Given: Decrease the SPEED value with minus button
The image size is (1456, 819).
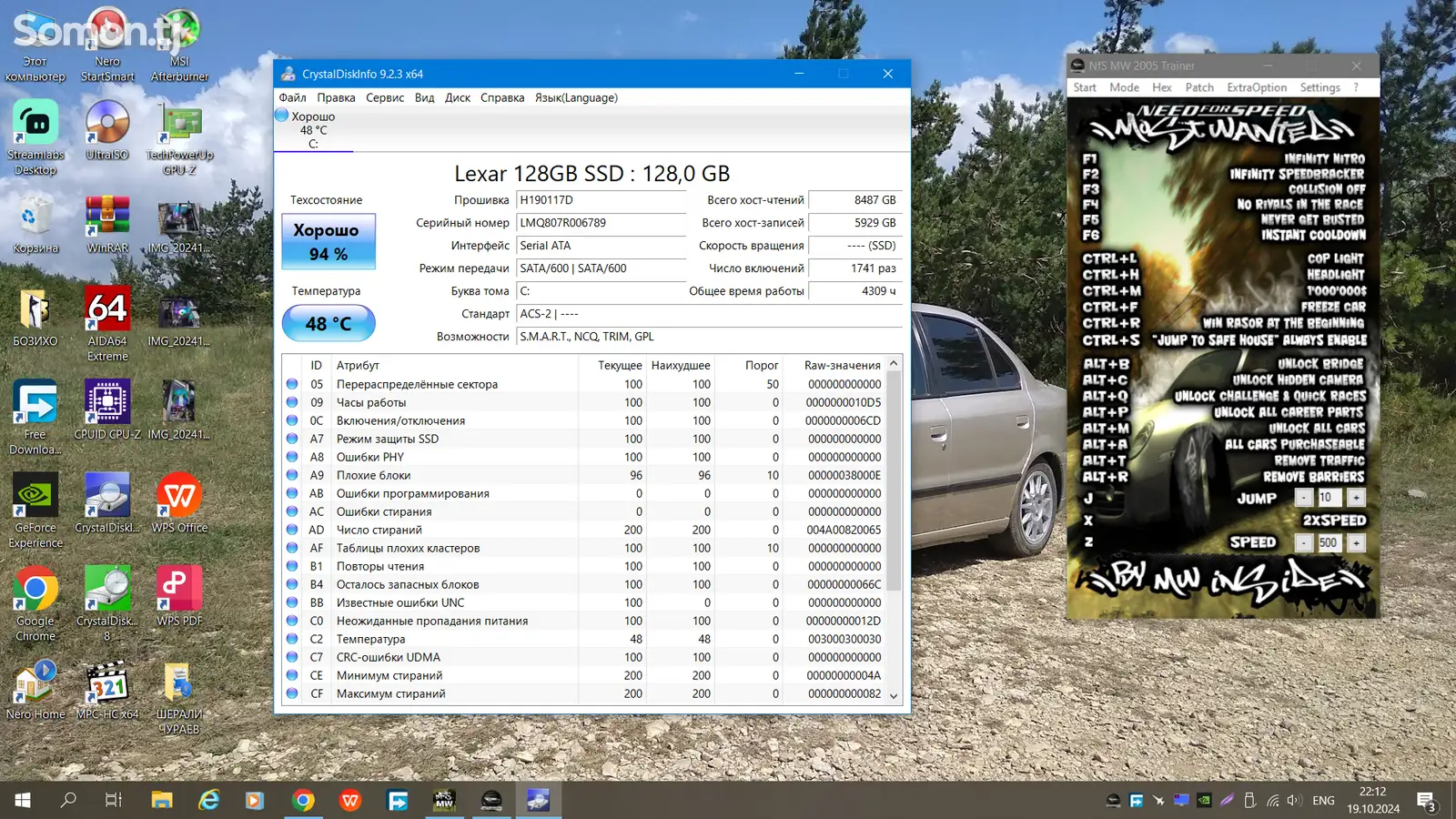Looking at the screenshot, I should (1304, 542).
